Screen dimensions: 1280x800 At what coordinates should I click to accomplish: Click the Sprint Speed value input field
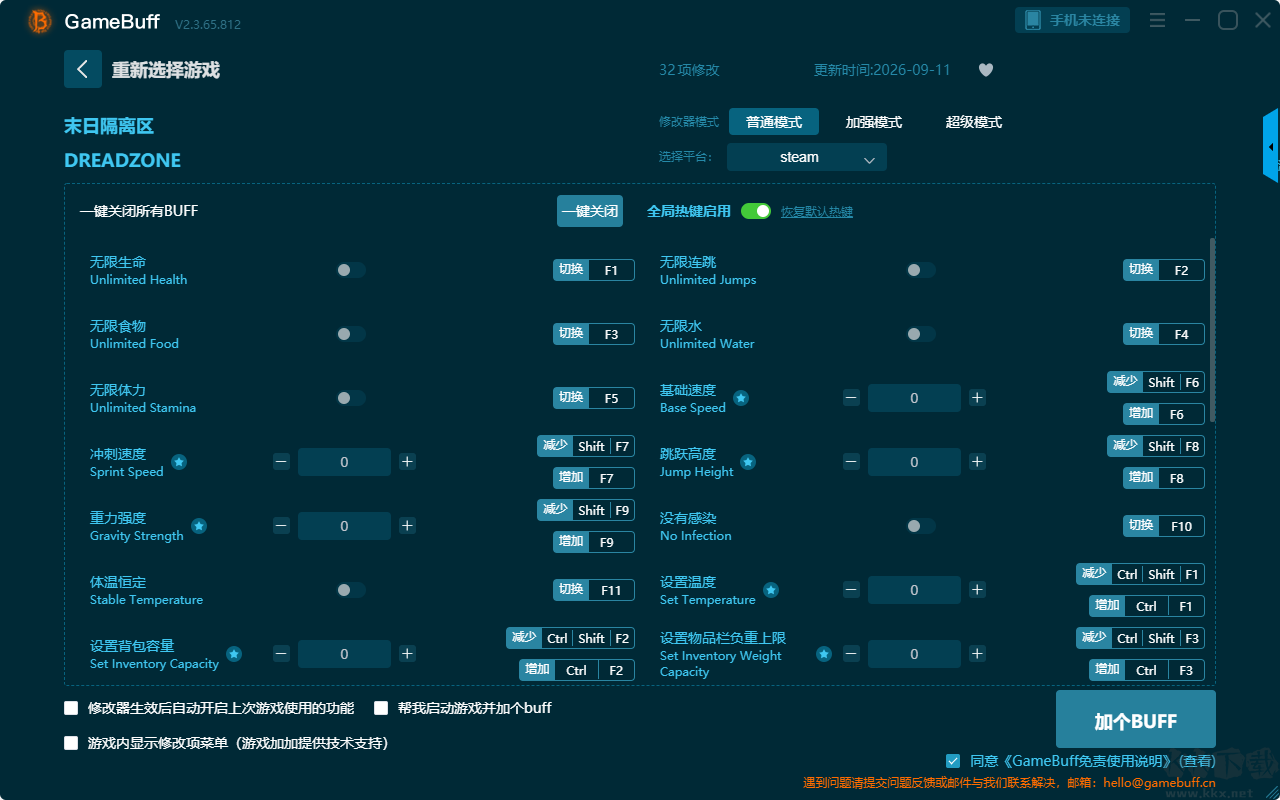pyautogui.click(x=344, y=462)
